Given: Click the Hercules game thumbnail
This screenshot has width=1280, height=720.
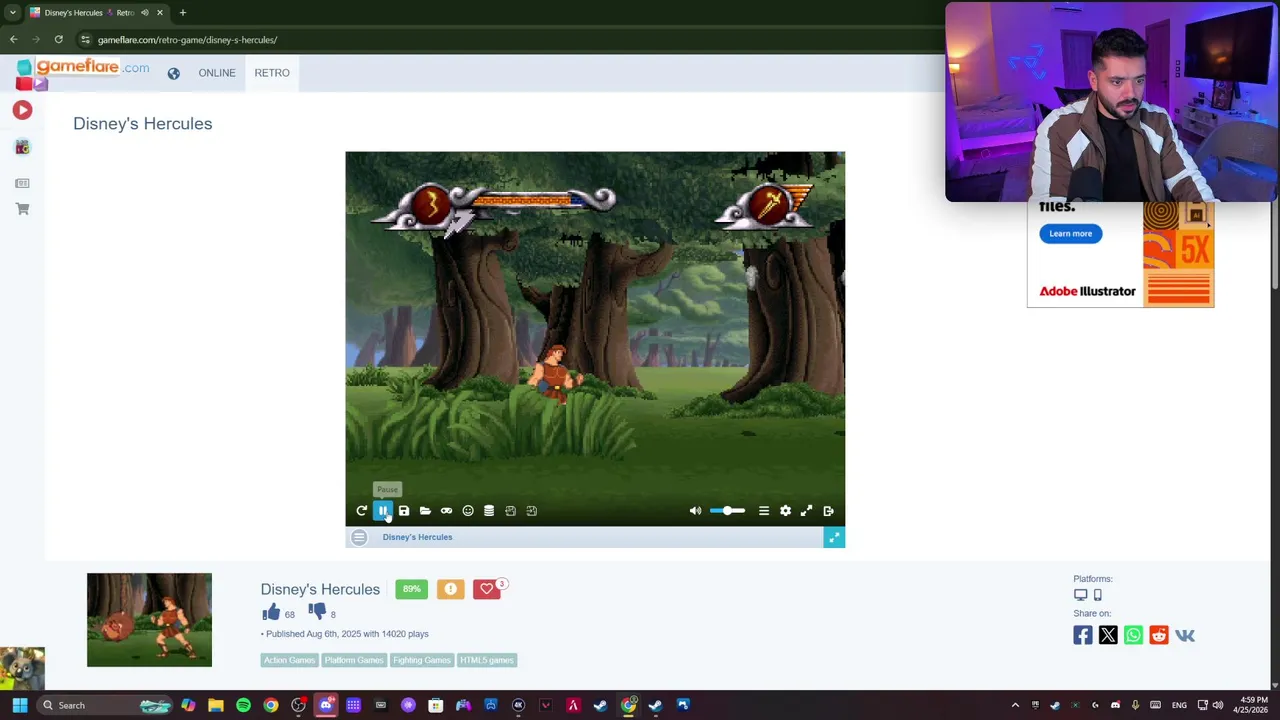Looking at the screenshot, I should click(149, 620).
